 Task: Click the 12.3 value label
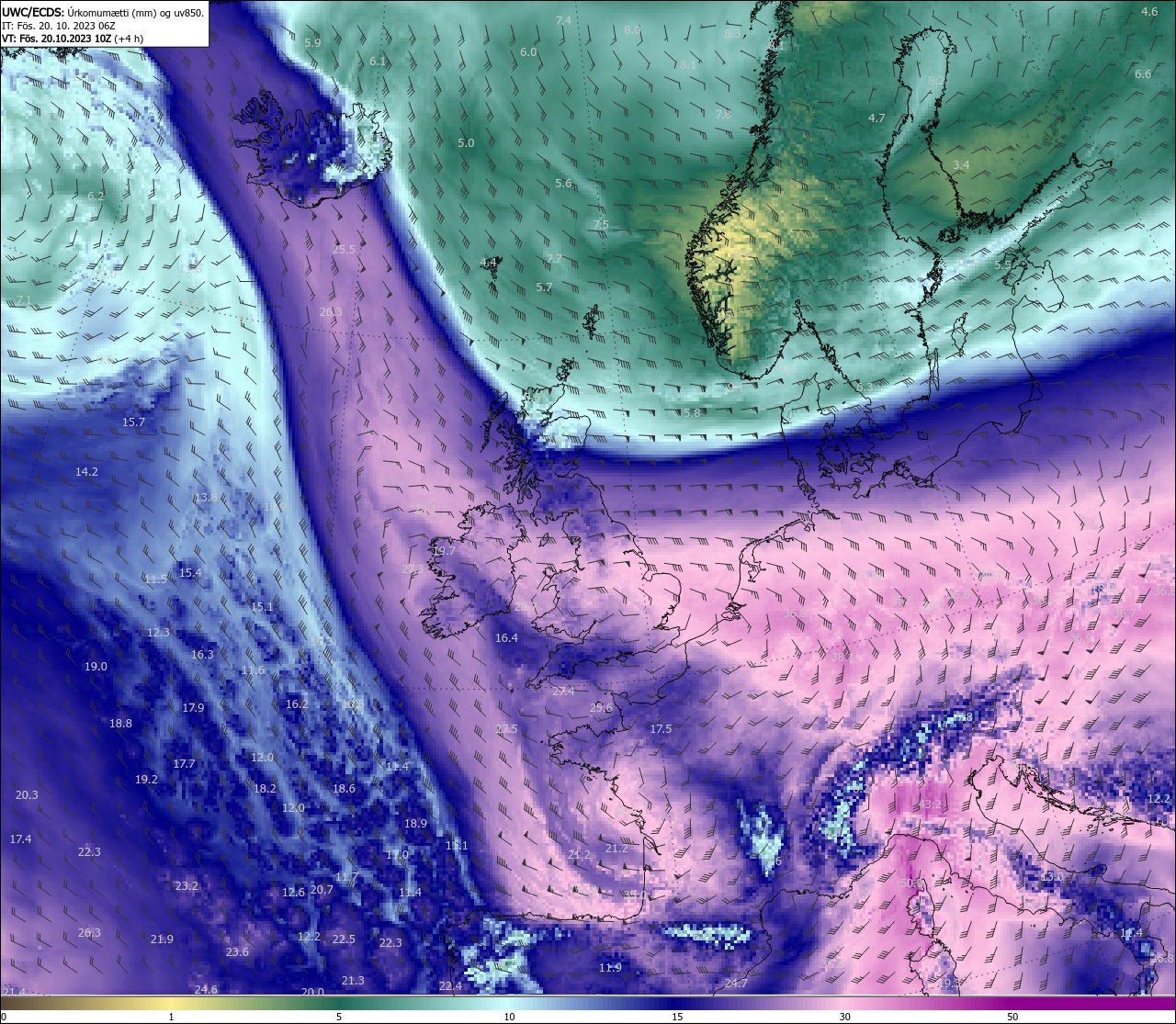[x=158, y=632]
